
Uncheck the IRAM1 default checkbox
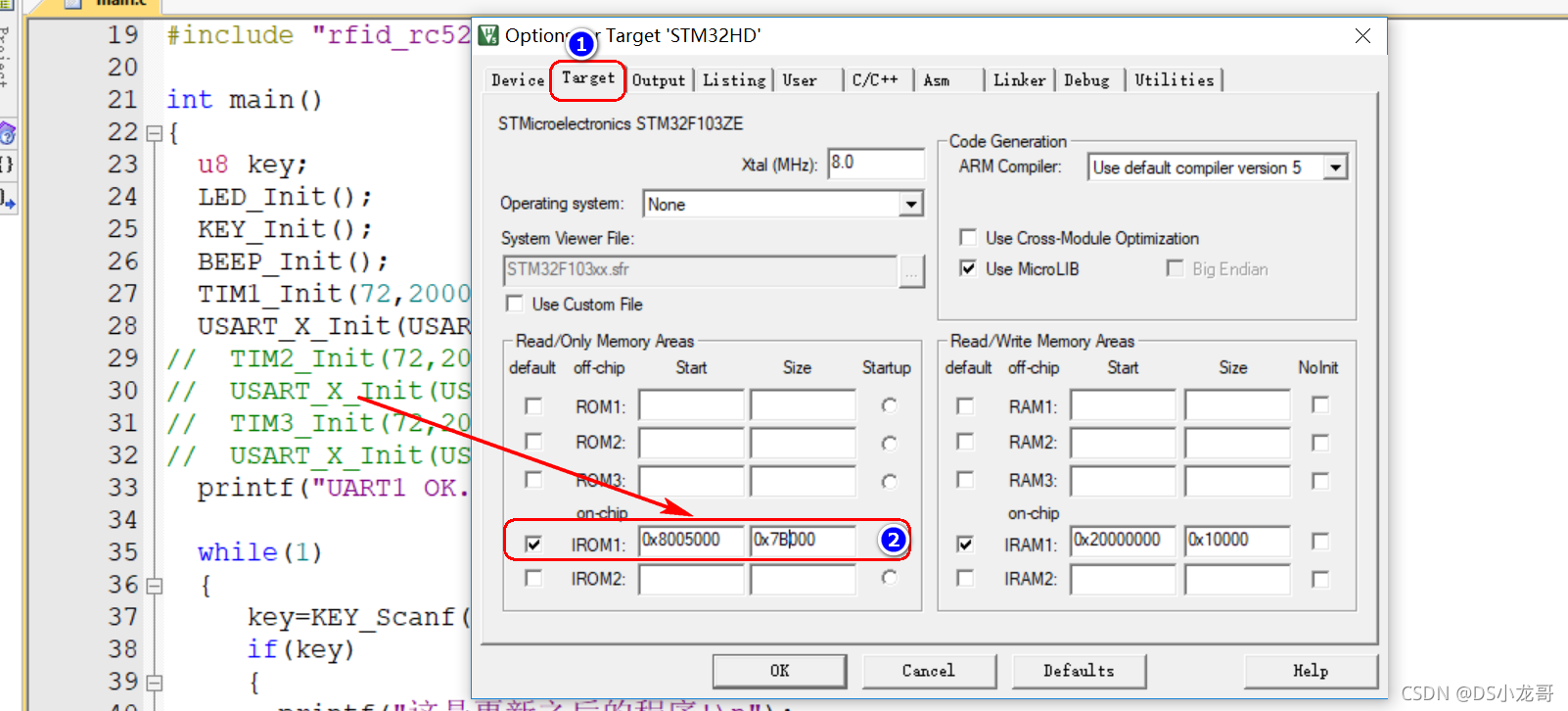965,544
